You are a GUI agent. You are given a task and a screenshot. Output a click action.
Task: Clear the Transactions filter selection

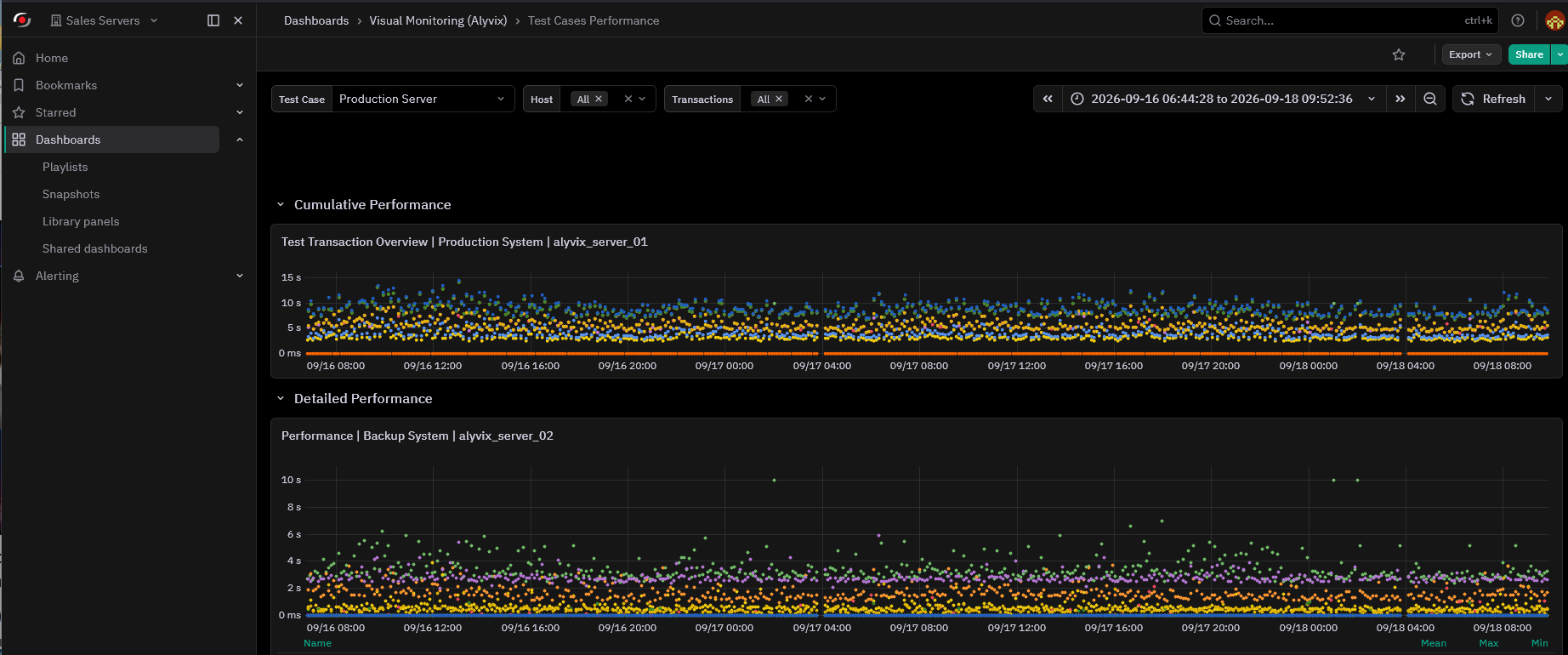[809, 99]
